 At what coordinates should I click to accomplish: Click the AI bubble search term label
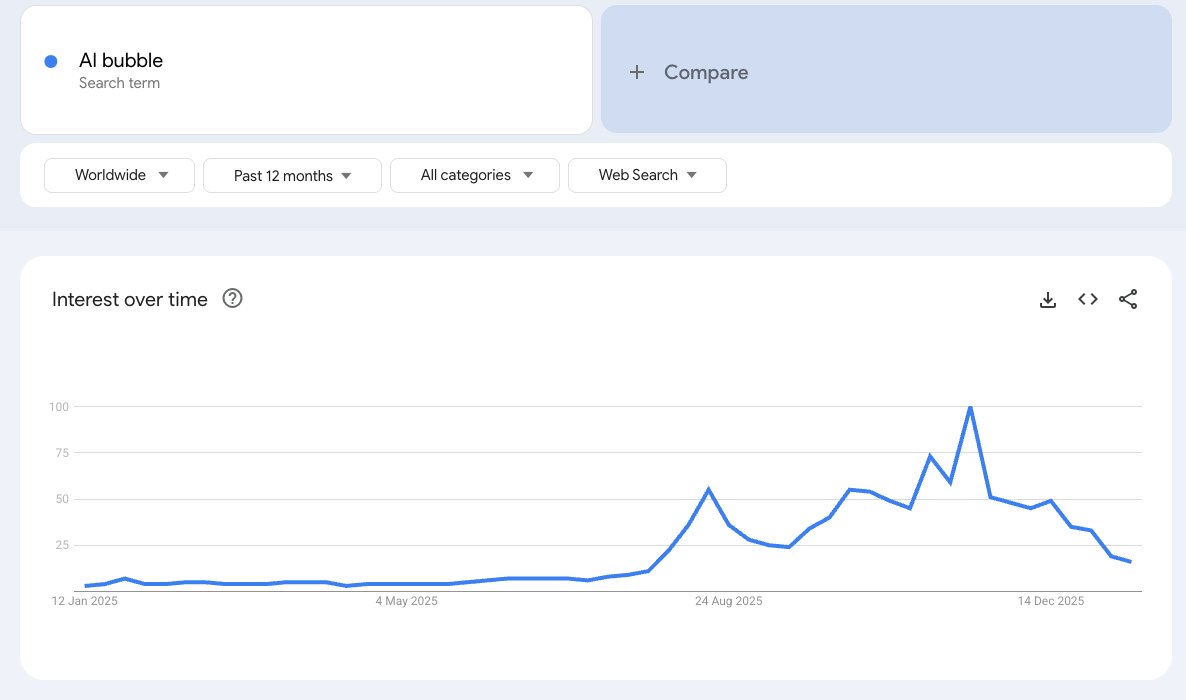point(120,60)
